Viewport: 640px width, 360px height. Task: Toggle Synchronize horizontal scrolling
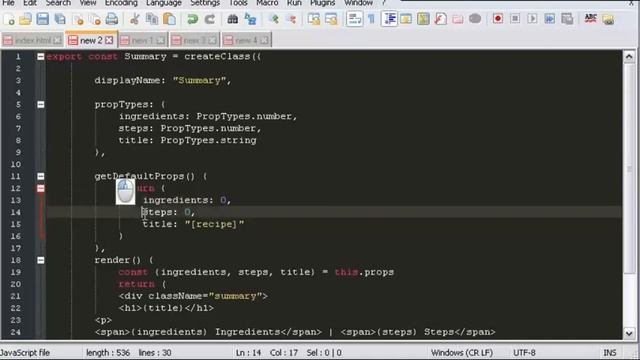331,19
